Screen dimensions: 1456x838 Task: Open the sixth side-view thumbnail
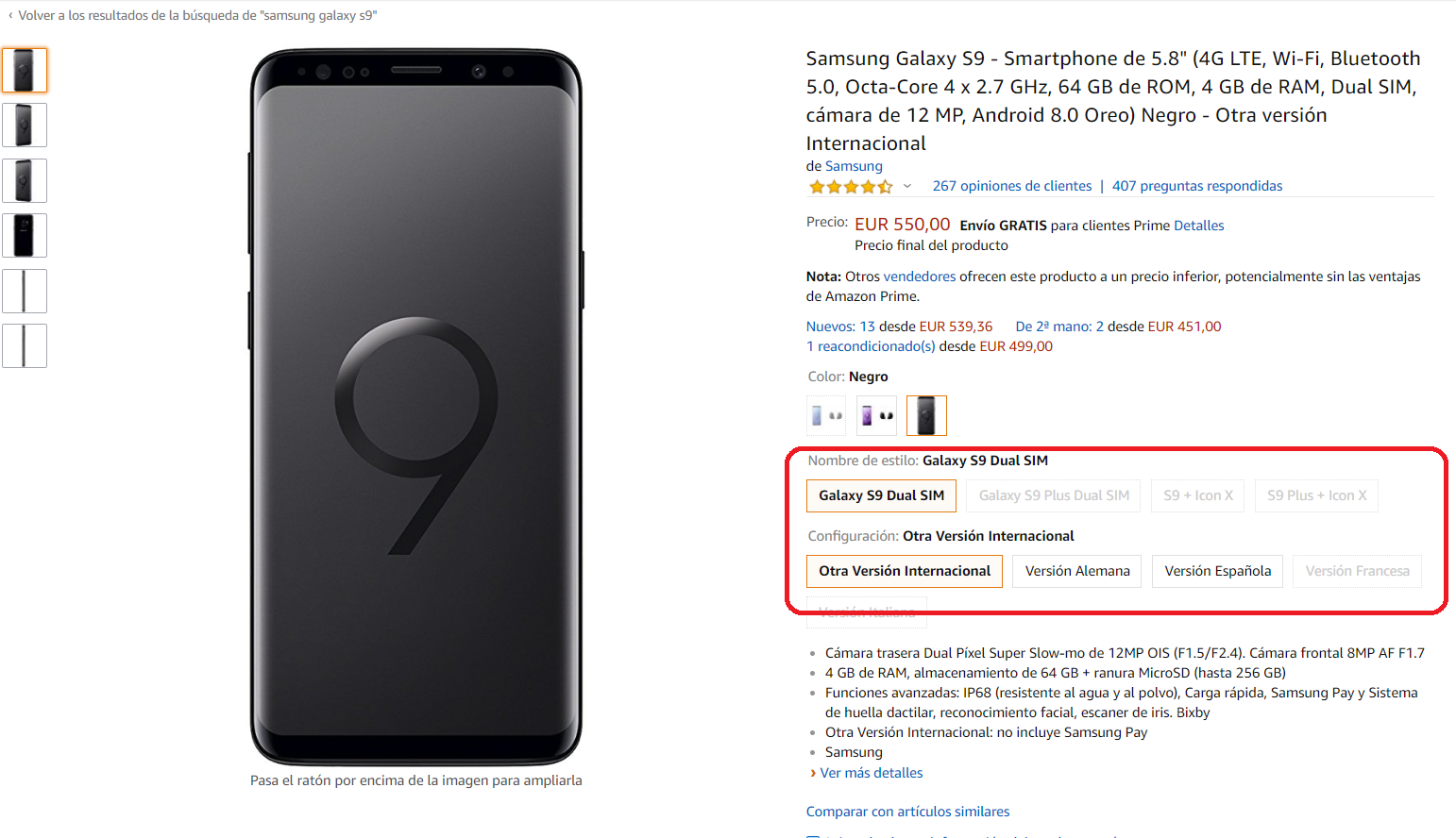click(x=25, y=345)
